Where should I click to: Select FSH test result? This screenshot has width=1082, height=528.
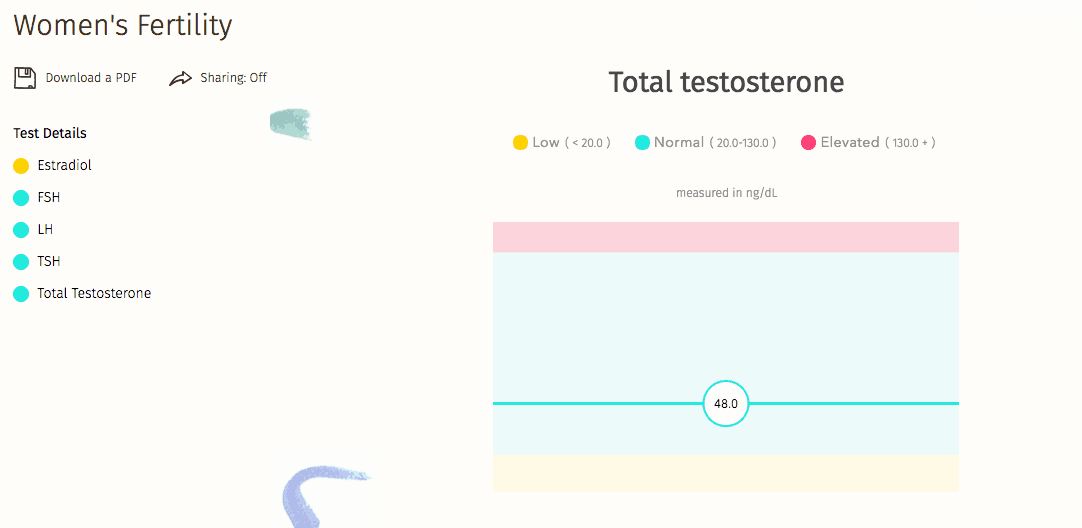(48, 198)
